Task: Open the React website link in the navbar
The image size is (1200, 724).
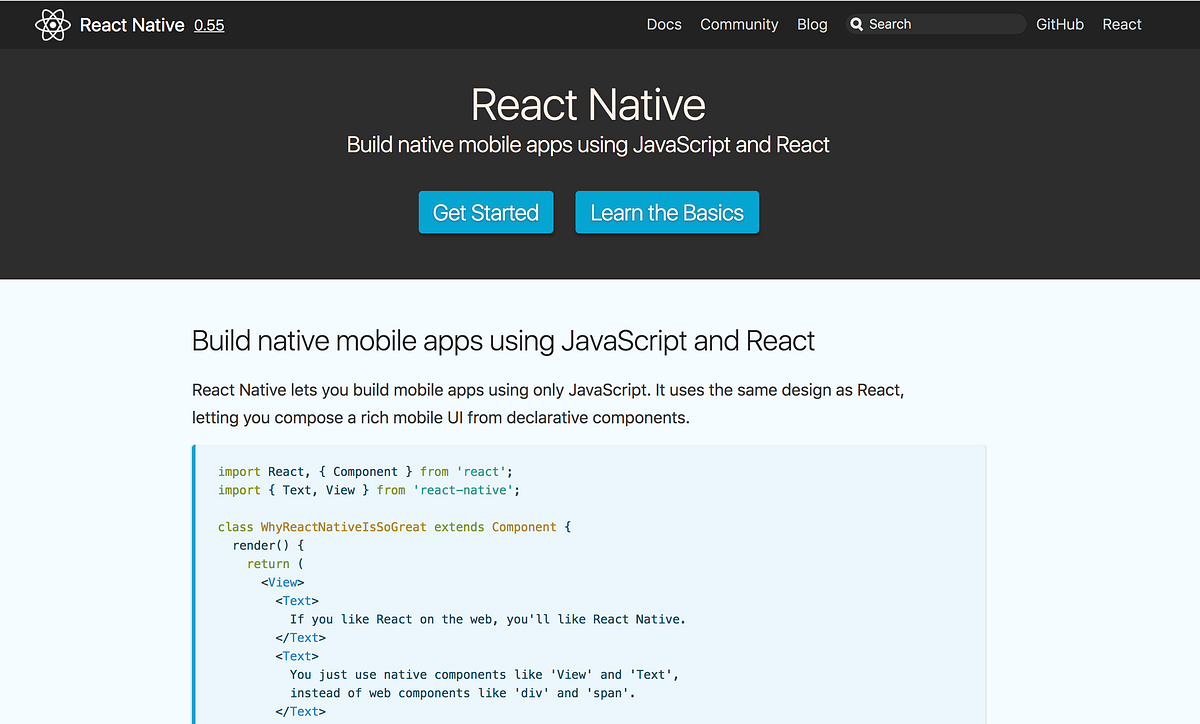Action: click(x=1121, y=24)
